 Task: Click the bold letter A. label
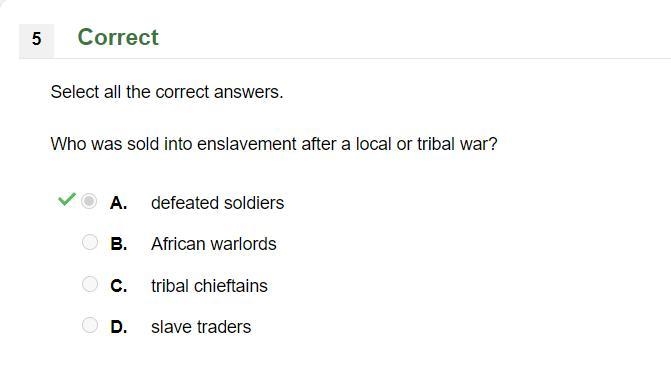[x=119, y=203]
